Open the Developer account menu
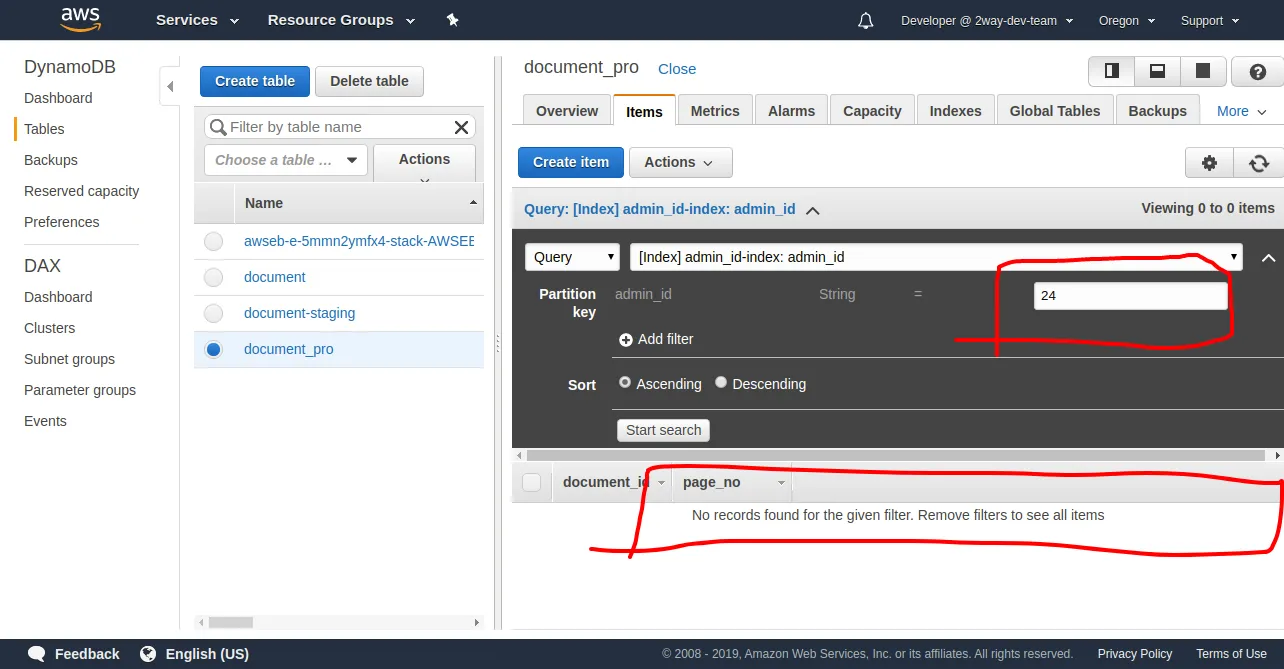 (988, 20)
